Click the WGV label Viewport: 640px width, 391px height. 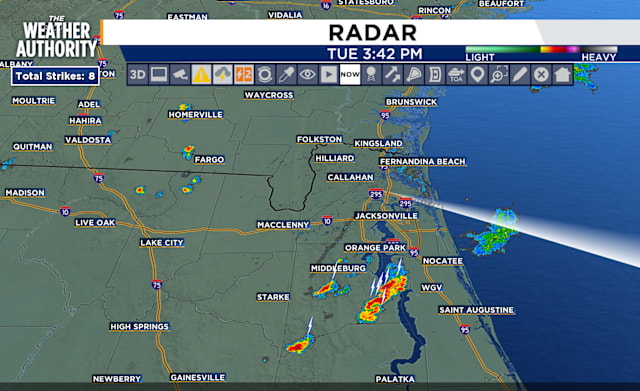[x=432, y=287]
